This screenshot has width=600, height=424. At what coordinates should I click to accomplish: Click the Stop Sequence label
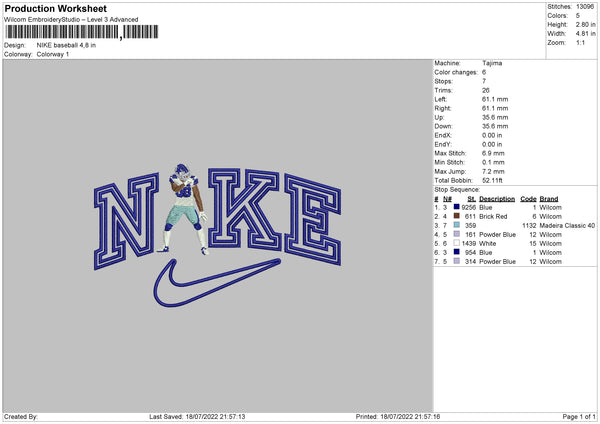457,189
